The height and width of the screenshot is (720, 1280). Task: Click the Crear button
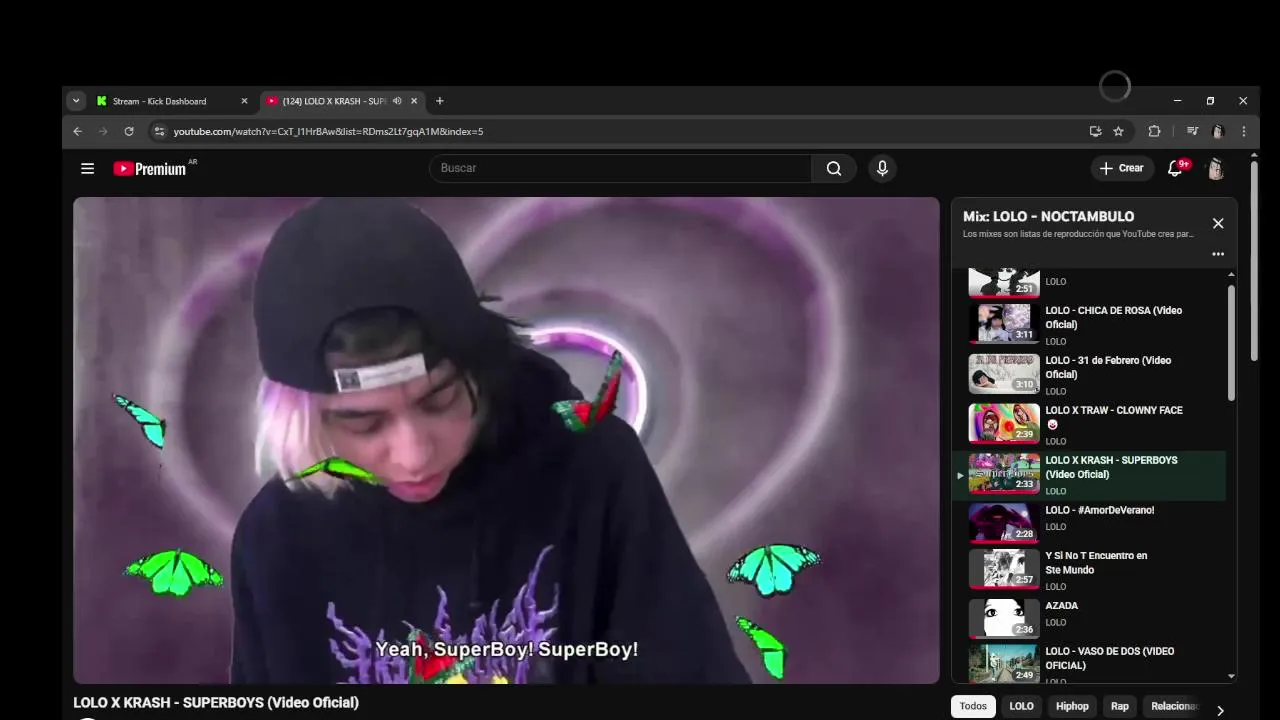click(1122, 168)
